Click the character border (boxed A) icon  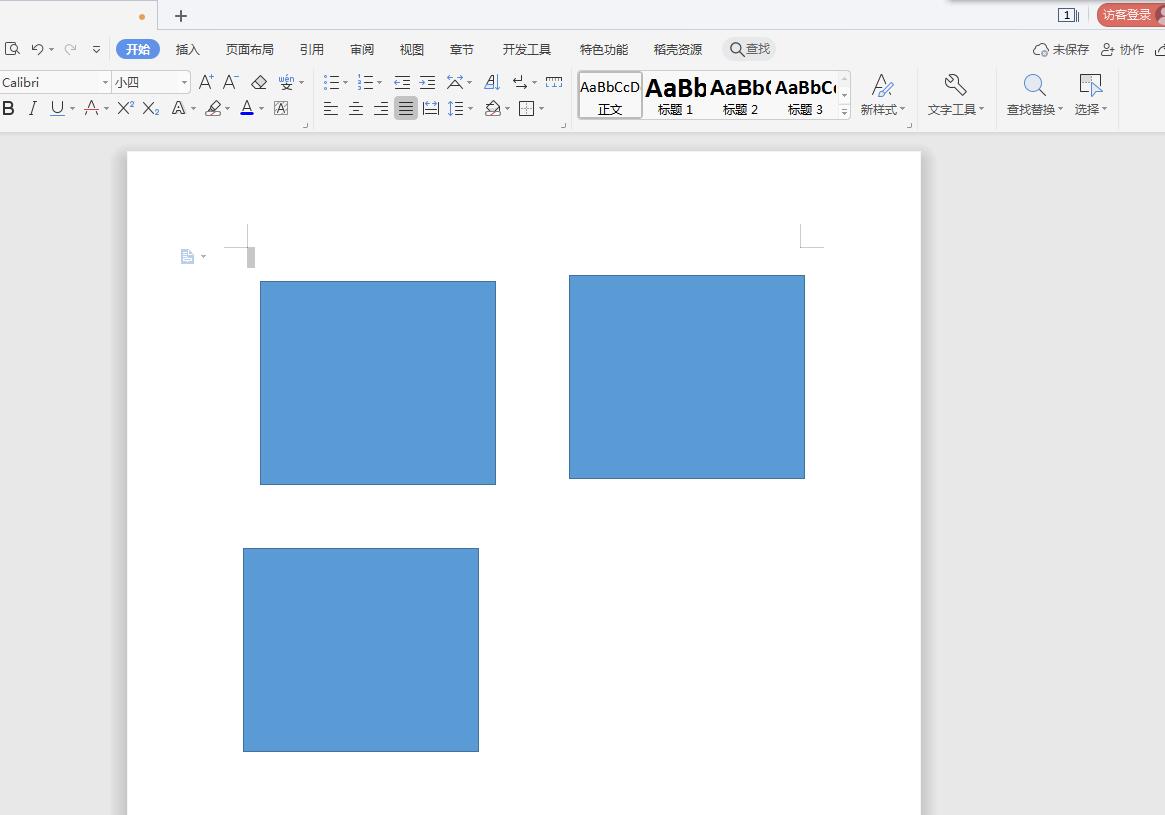(281, 108)
